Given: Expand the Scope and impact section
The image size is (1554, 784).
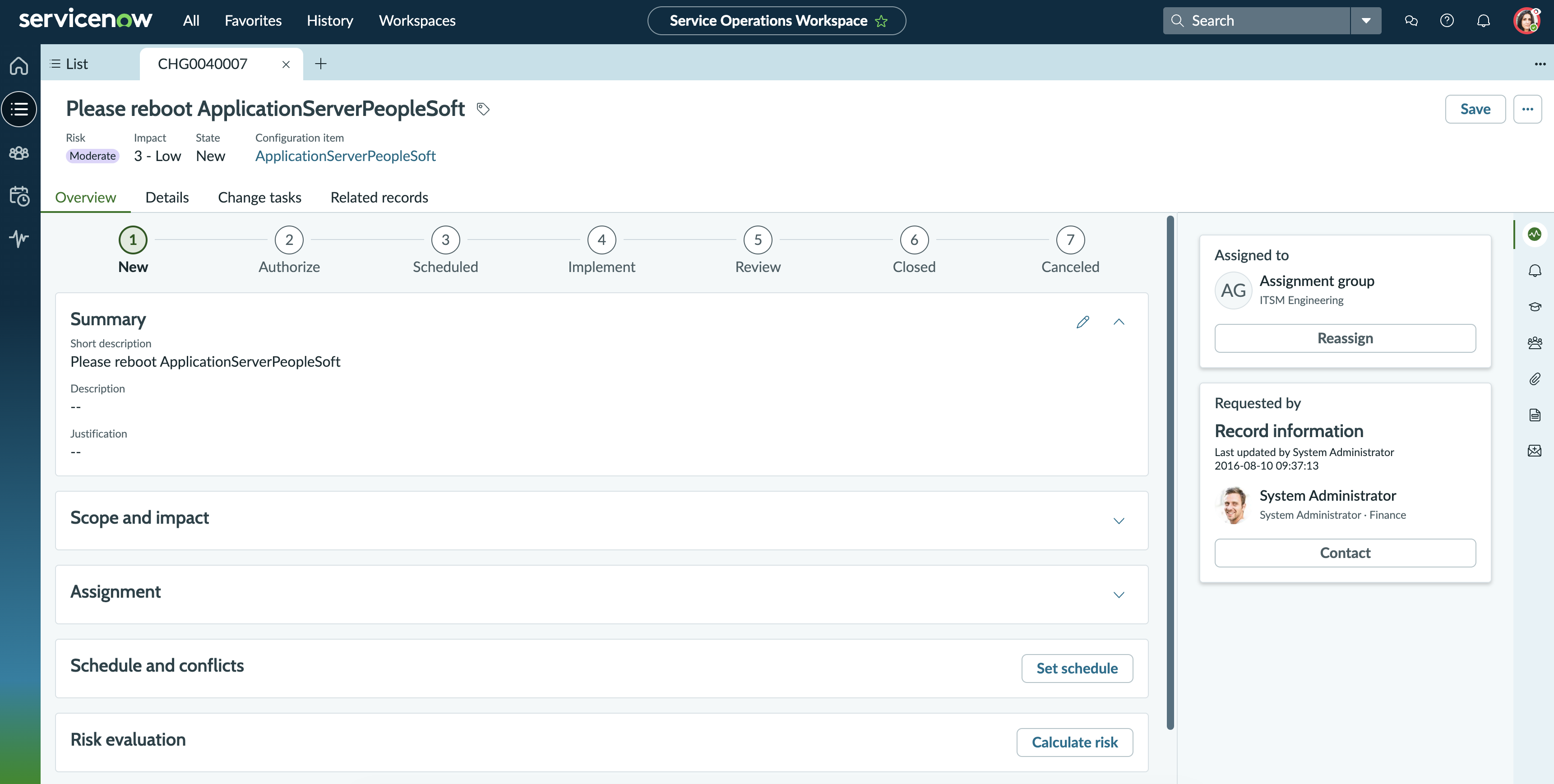Looking at the screenshot, I should click(x=1119, y=521).
